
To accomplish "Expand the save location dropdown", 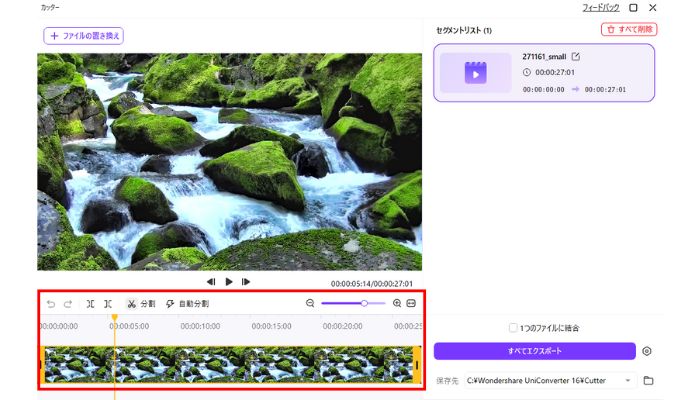I will point(628,381).
